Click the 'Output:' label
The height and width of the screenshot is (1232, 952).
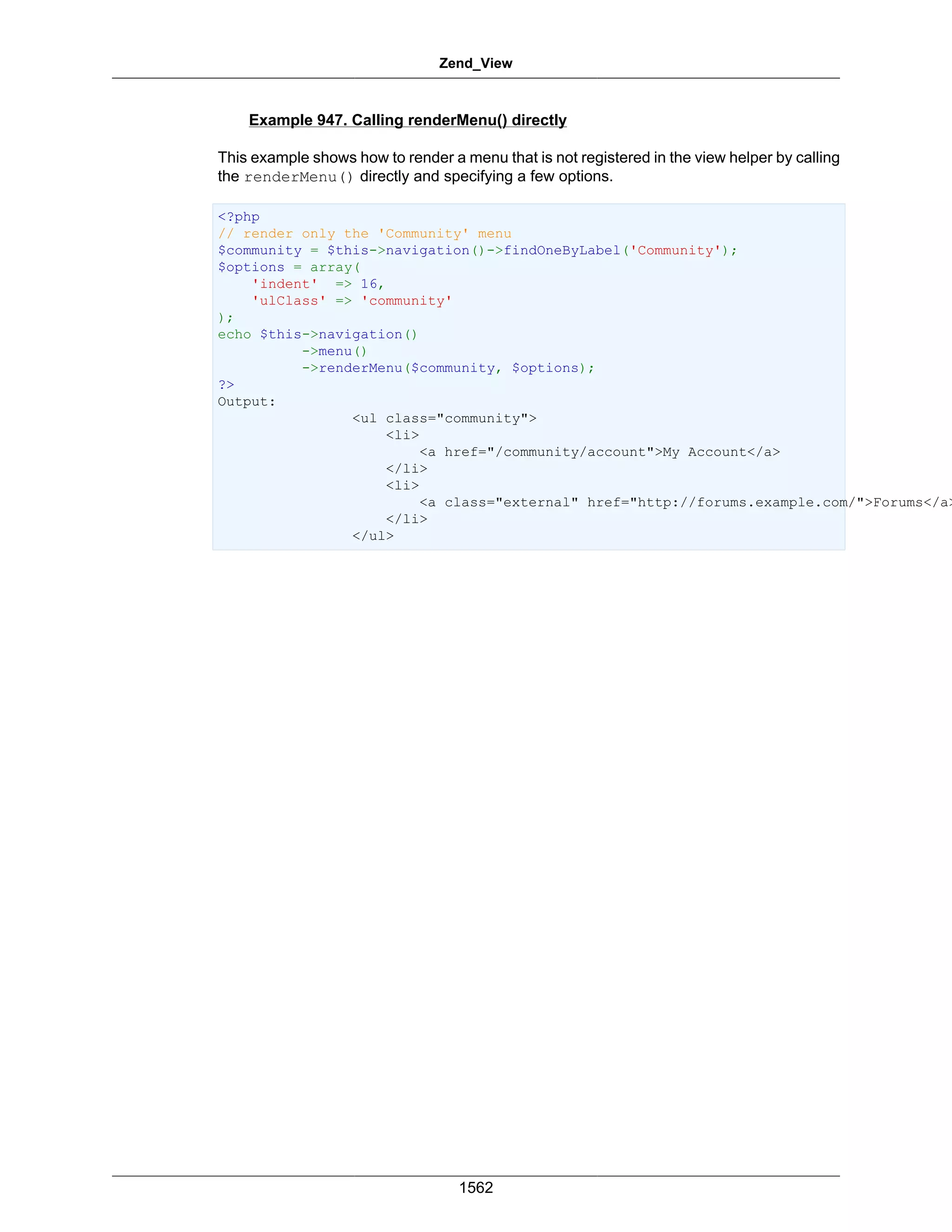(x=246, y=402)
